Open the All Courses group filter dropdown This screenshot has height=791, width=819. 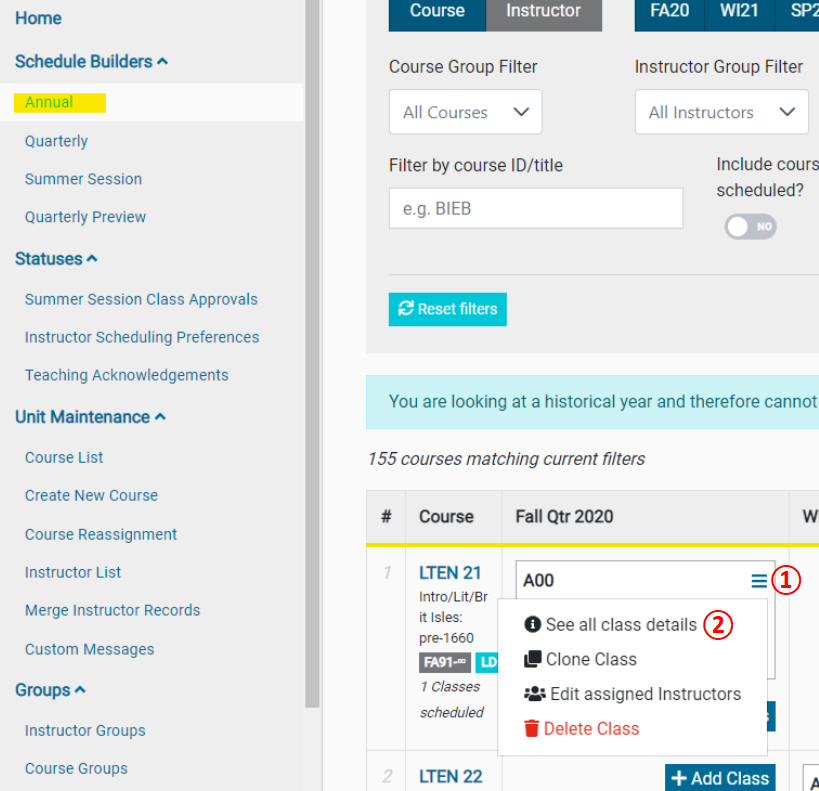tap(465, 112)
